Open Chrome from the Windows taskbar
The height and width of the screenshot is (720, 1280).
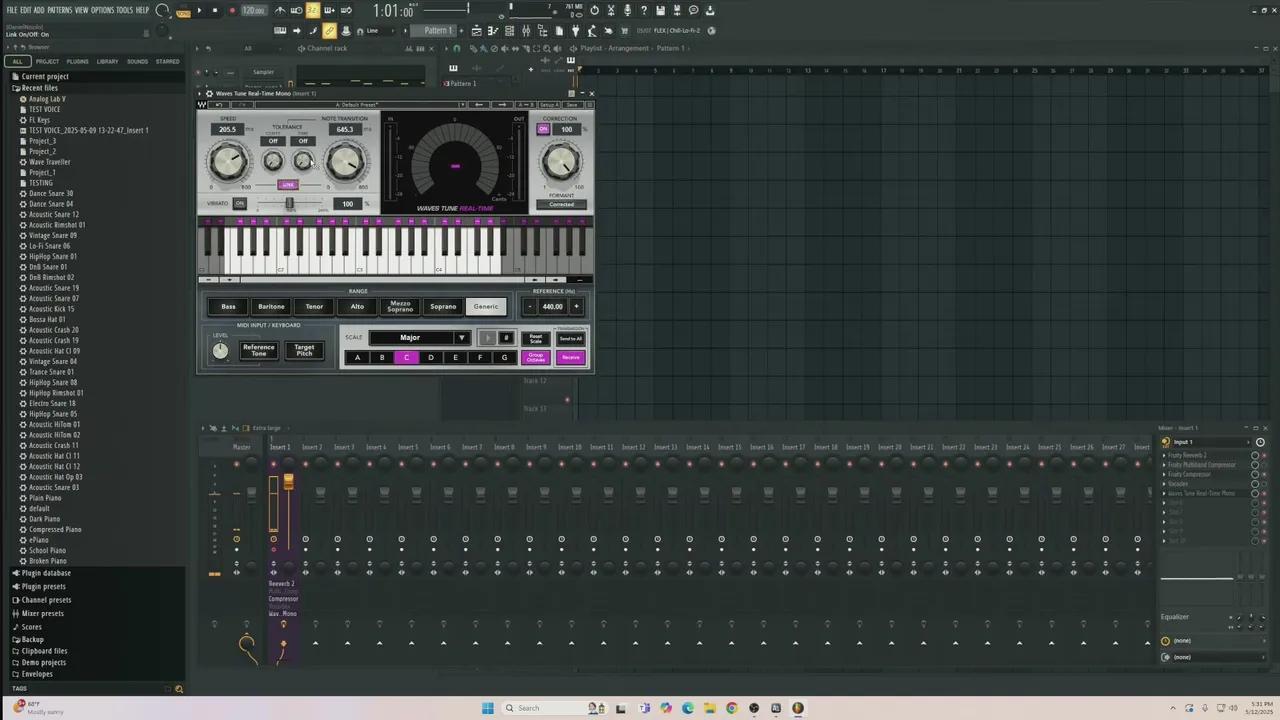[x=732, y=708]
